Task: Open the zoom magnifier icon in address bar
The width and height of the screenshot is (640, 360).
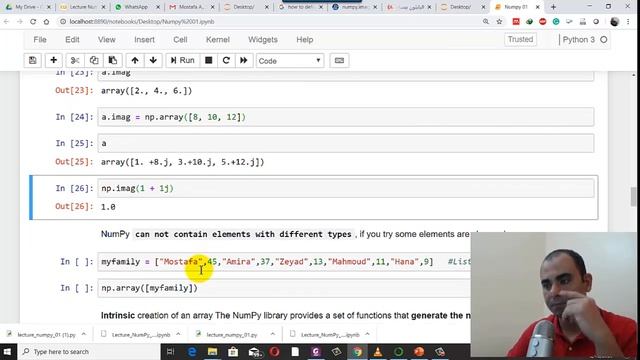Action: (486, 22)
